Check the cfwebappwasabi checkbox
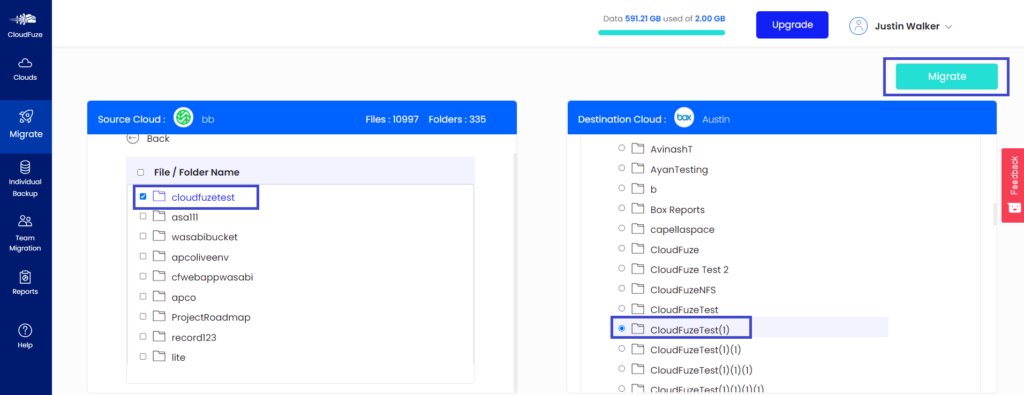1024x395 pixels. click(x=143, y=277)
